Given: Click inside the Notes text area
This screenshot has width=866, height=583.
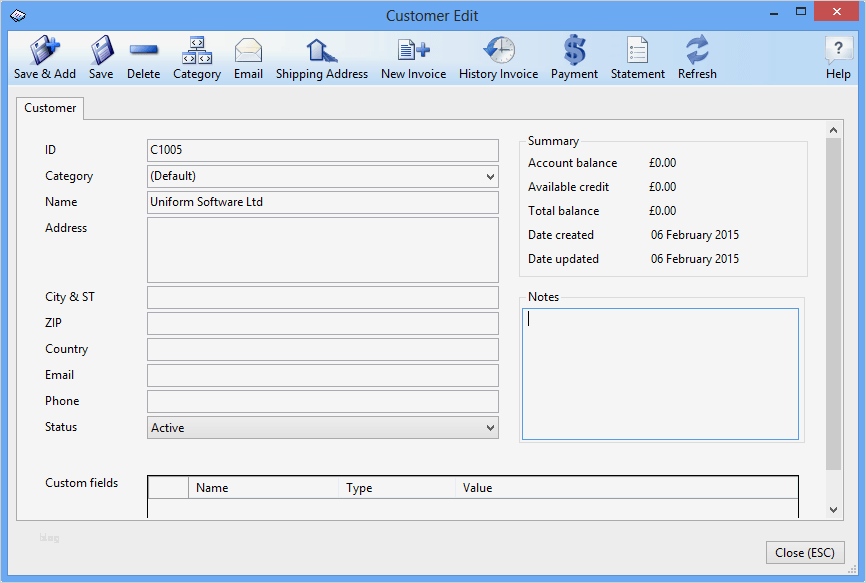Looking at the screenshot, I should (x=660, y=374).
